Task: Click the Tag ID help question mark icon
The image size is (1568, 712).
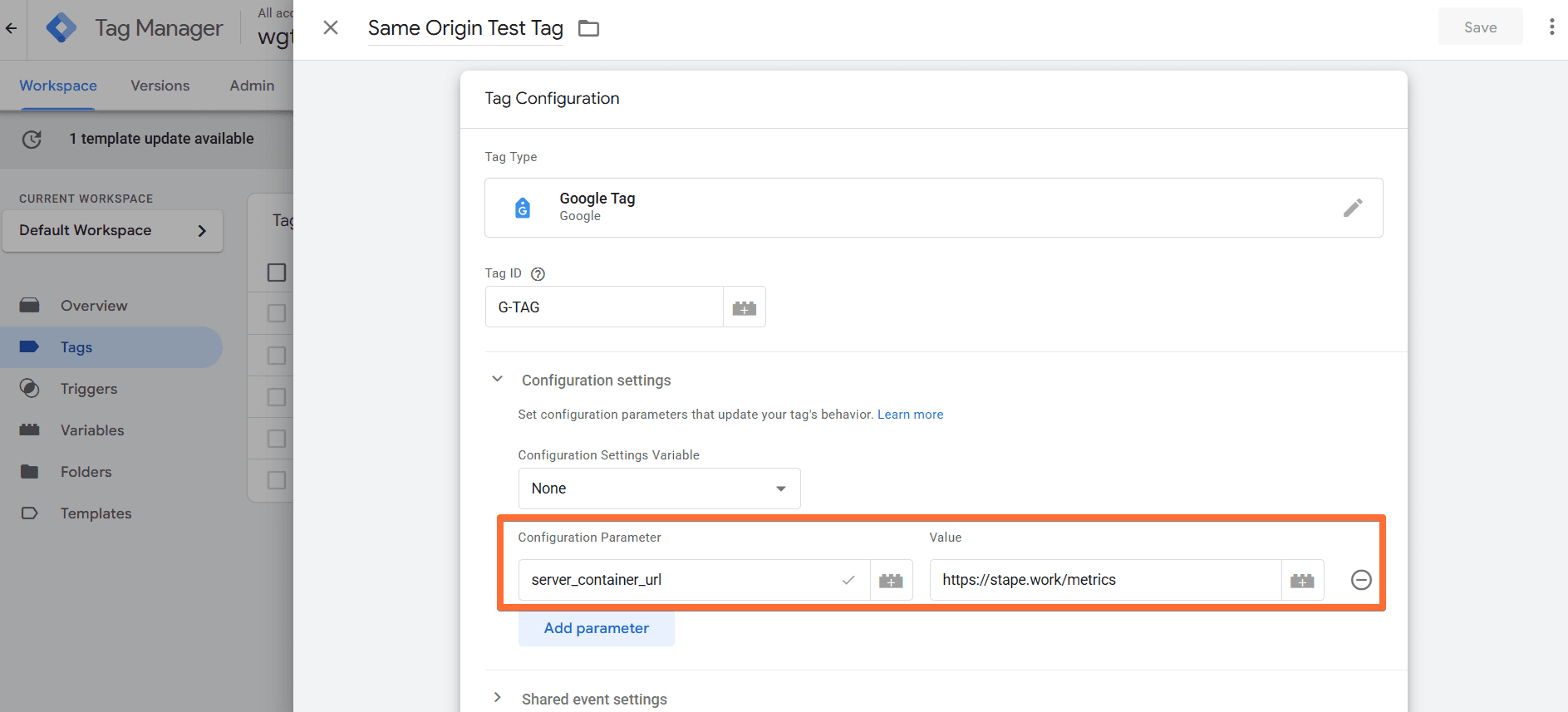Action: [x=538, y=274]
